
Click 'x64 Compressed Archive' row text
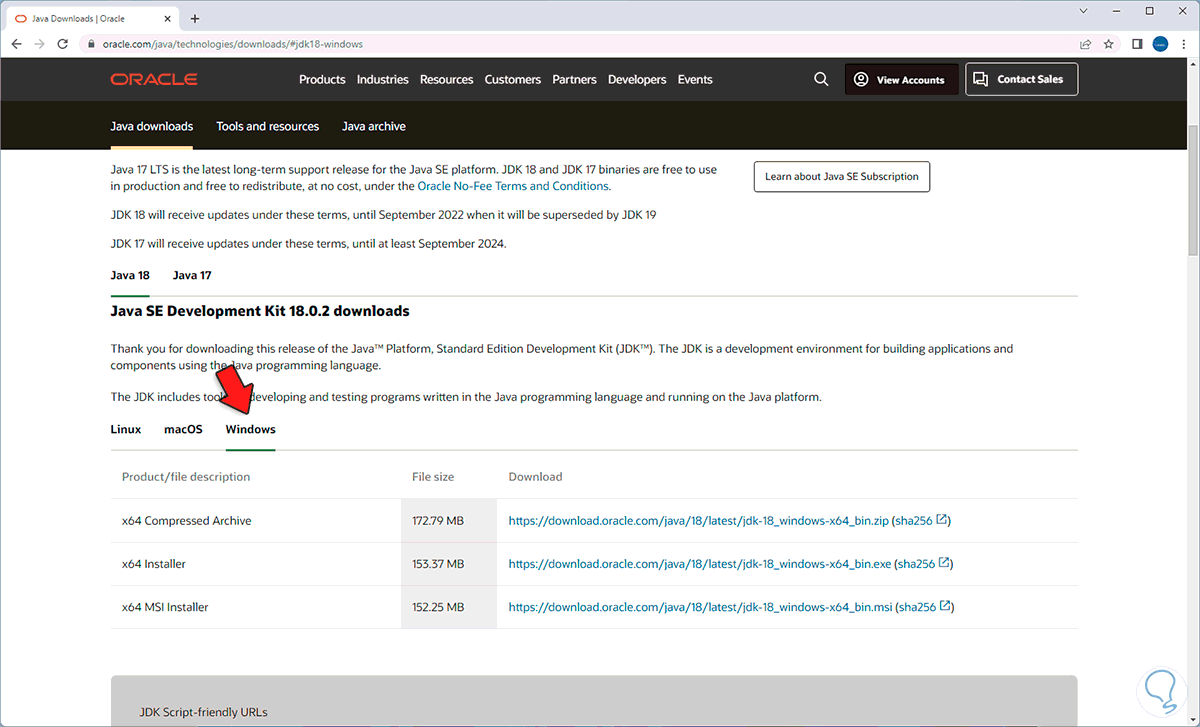pos(186,520)
